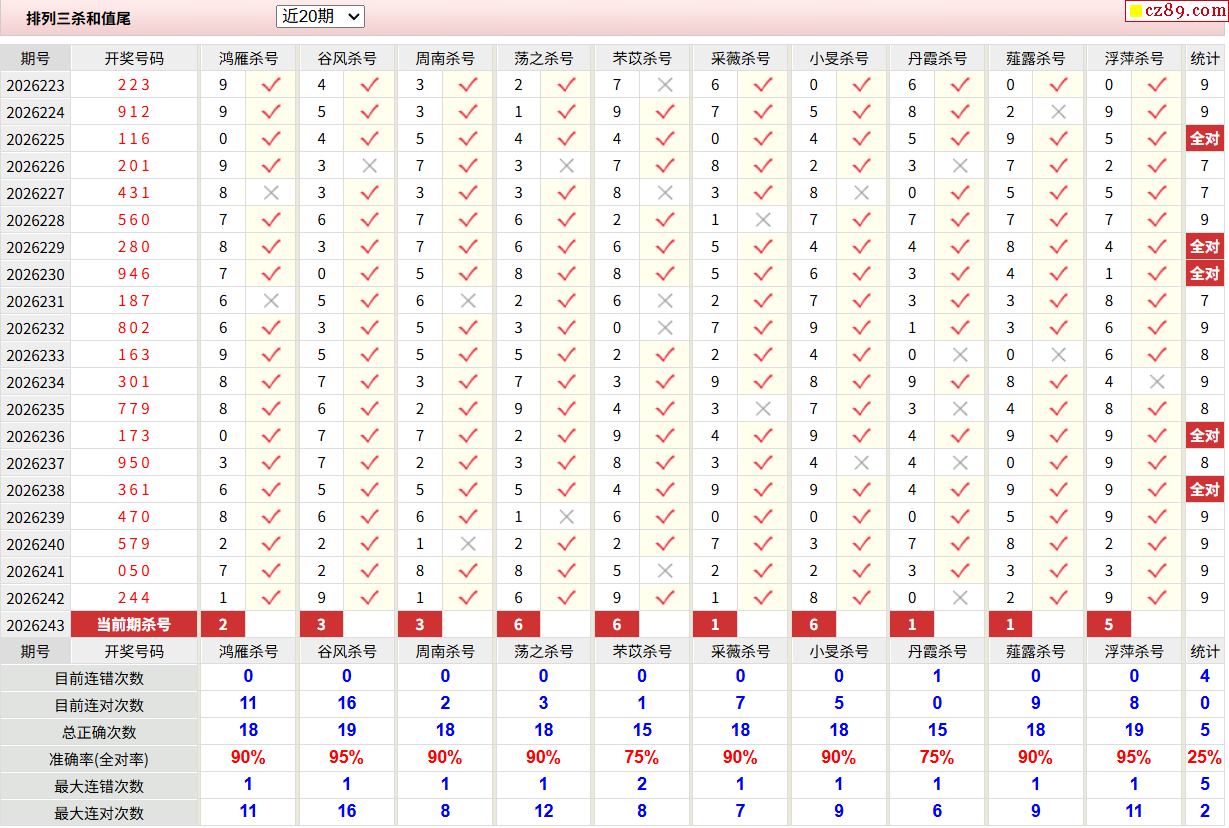
Task: Click the red checkmark for 采薇杀号 in row 2026230
Action: pyautogui.click(x=763, y=274)
